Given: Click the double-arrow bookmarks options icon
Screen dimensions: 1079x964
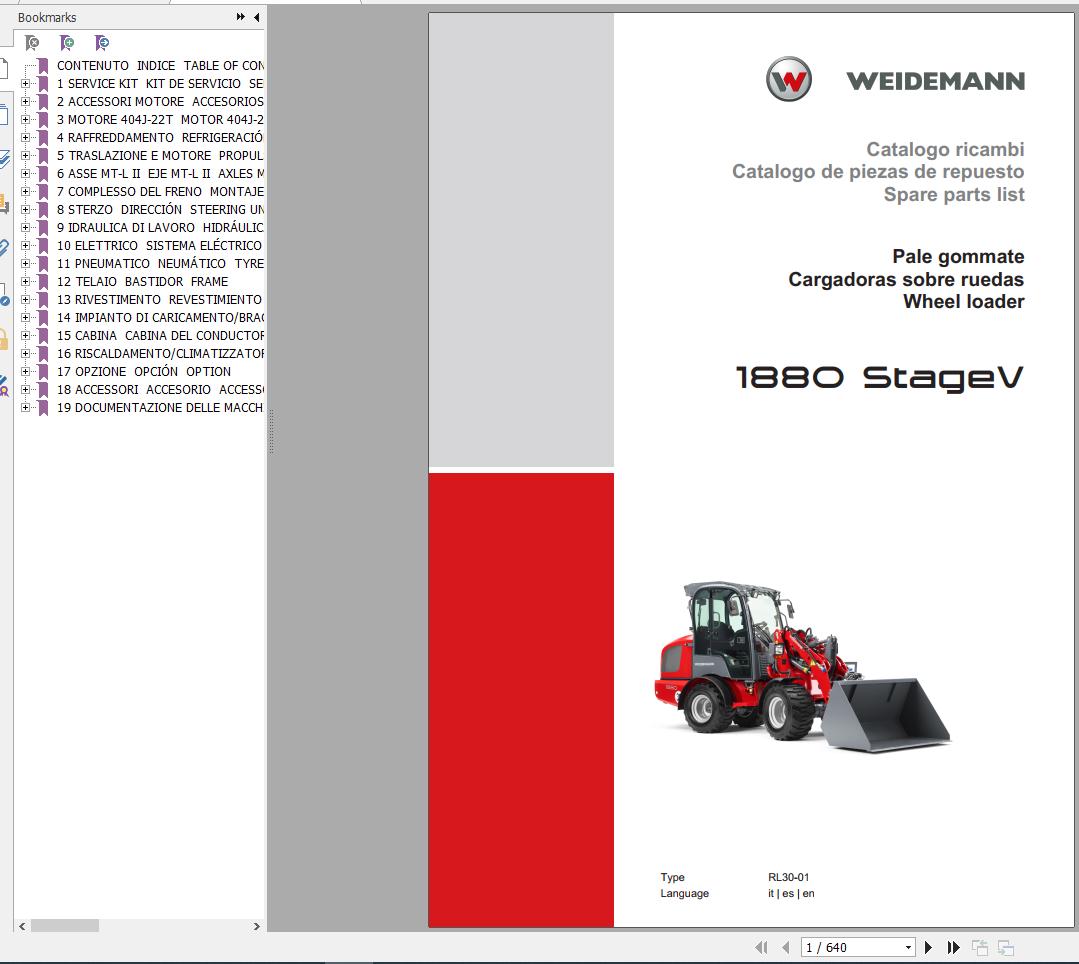Looking at the screenshot, I should pos(240,17).
